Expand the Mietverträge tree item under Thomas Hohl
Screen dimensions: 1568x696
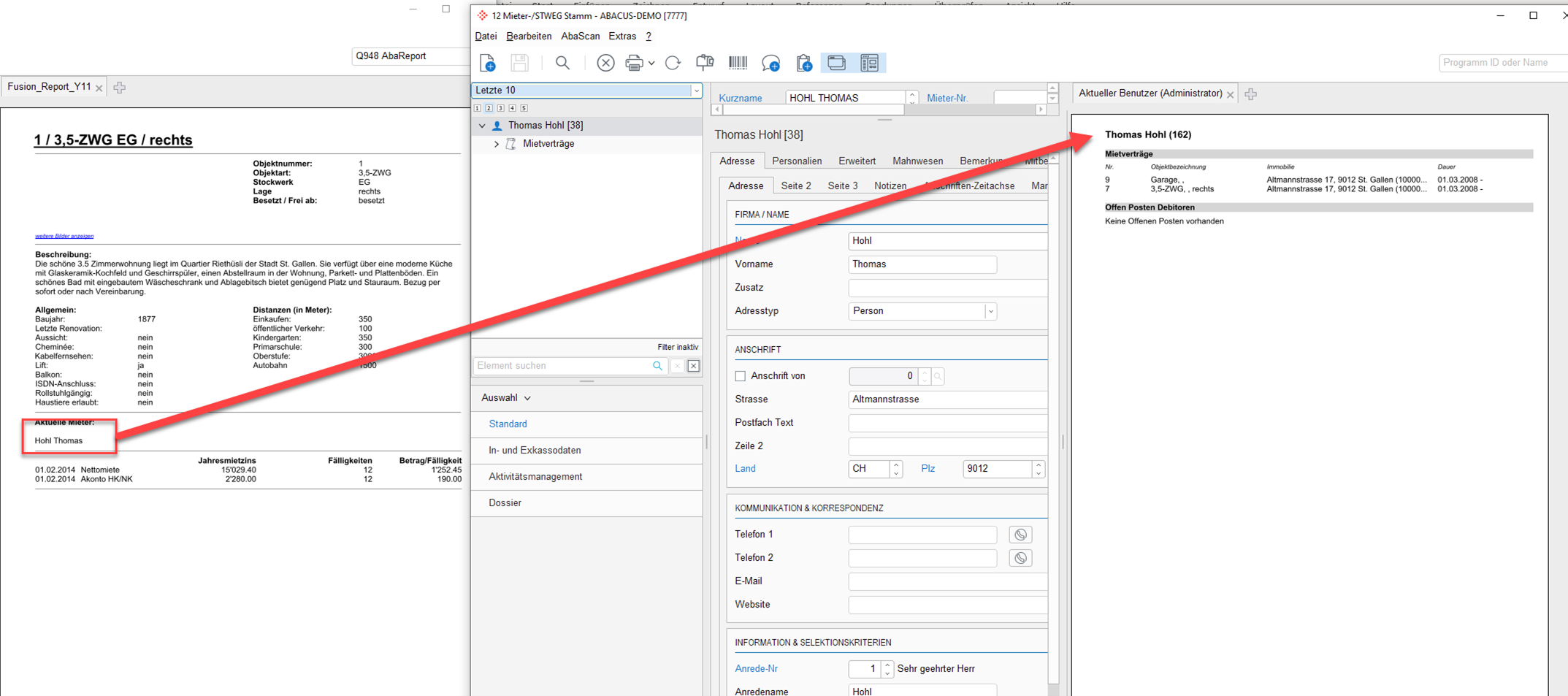[x=496, y=143]
